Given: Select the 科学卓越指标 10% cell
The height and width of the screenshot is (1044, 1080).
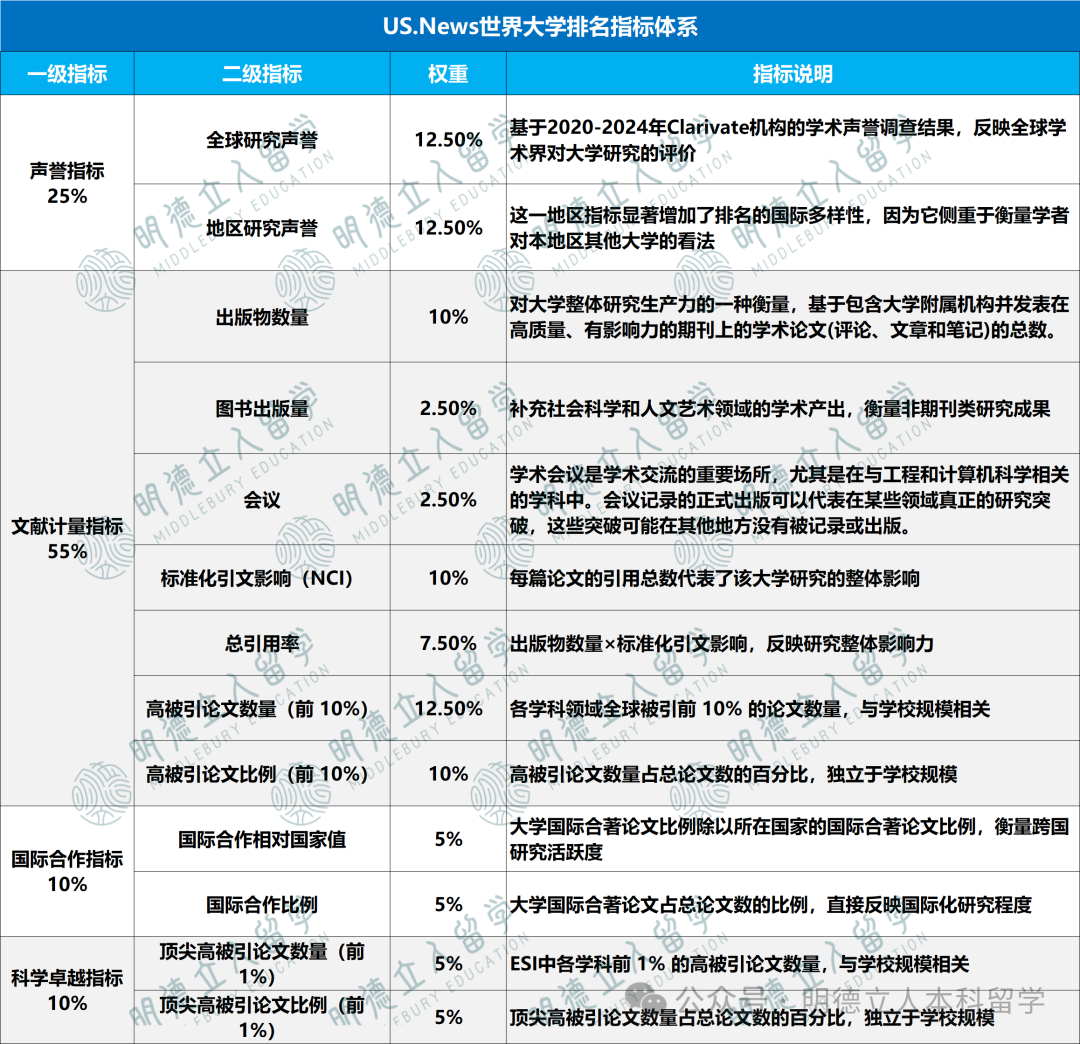Looking at the screenshot, I should click(x=67, y=990).
